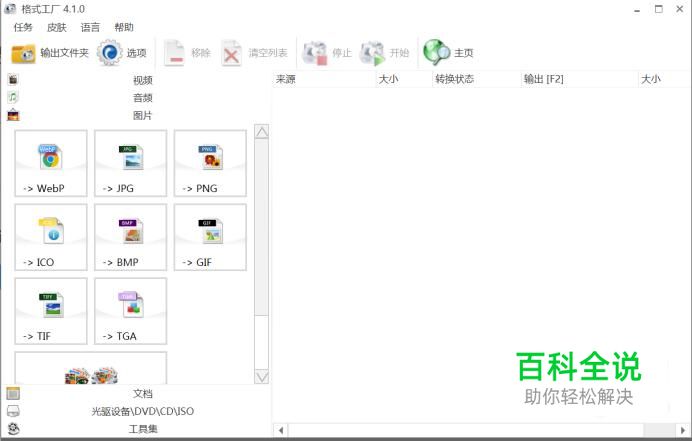Select the -> GIF conversion icon
Viewport: 692px width, 441px height.
[210, 237]
